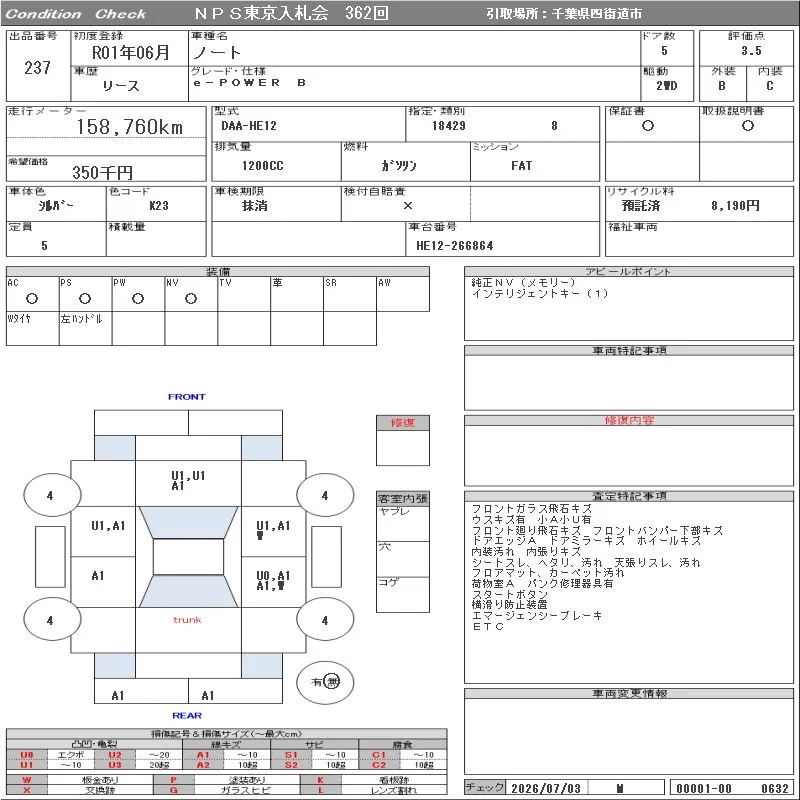Click the 'U0,A1 A1,W' door damage mark
Viewport: 800px width, 800px height.
273,581
